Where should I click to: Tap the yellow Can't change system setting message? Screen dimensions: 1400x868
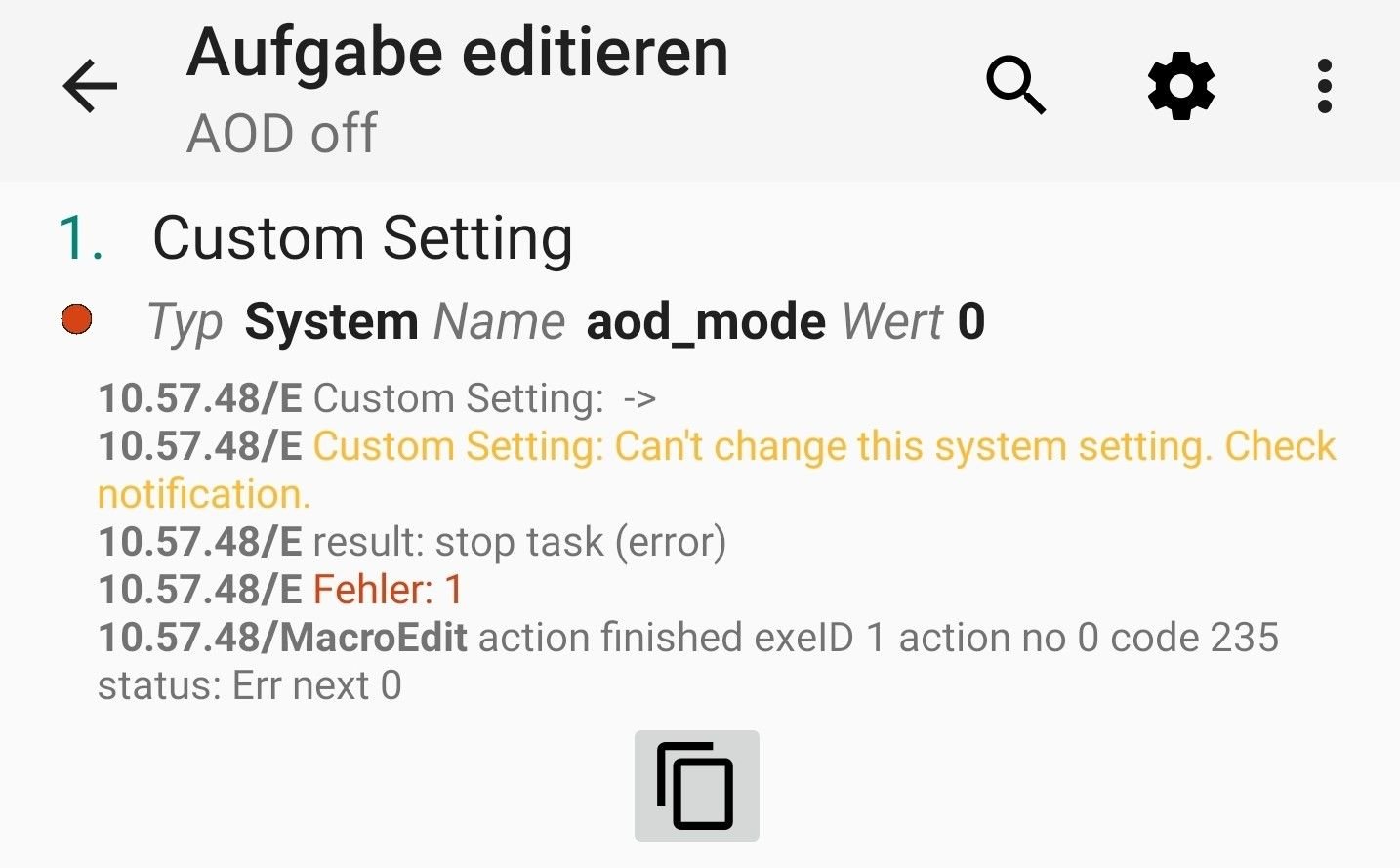click(x=717, y=470)
